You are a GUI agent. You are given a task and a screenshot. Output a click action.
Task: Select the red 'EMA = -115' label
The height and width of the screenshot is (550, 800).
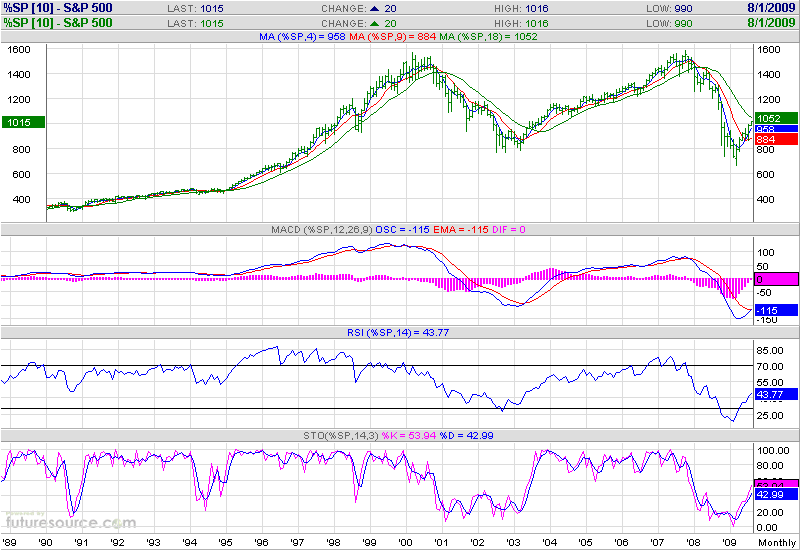coord(461,230)
